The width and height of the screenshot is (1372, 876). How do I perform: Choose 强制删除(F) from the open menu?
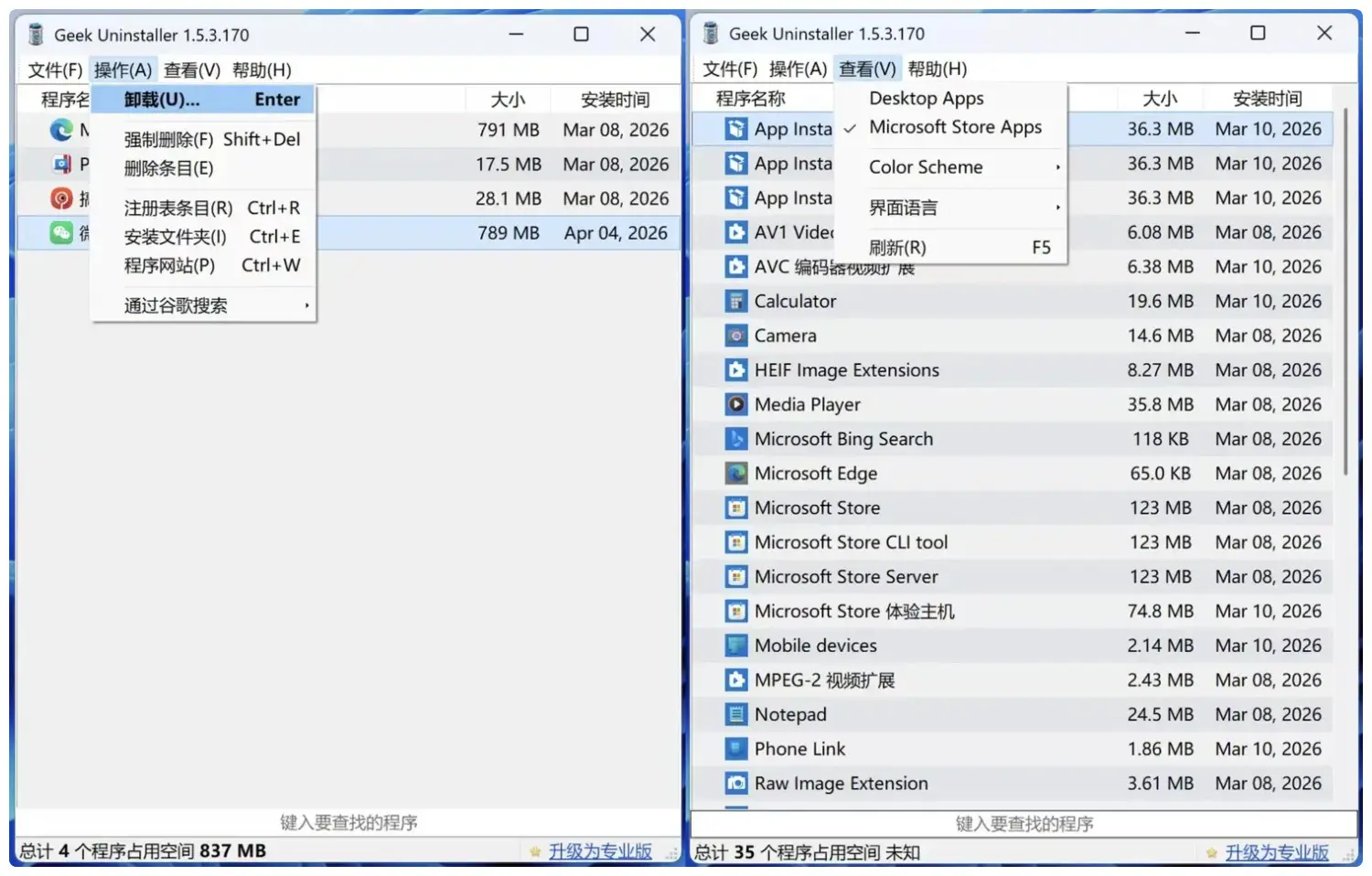[204, 139]
